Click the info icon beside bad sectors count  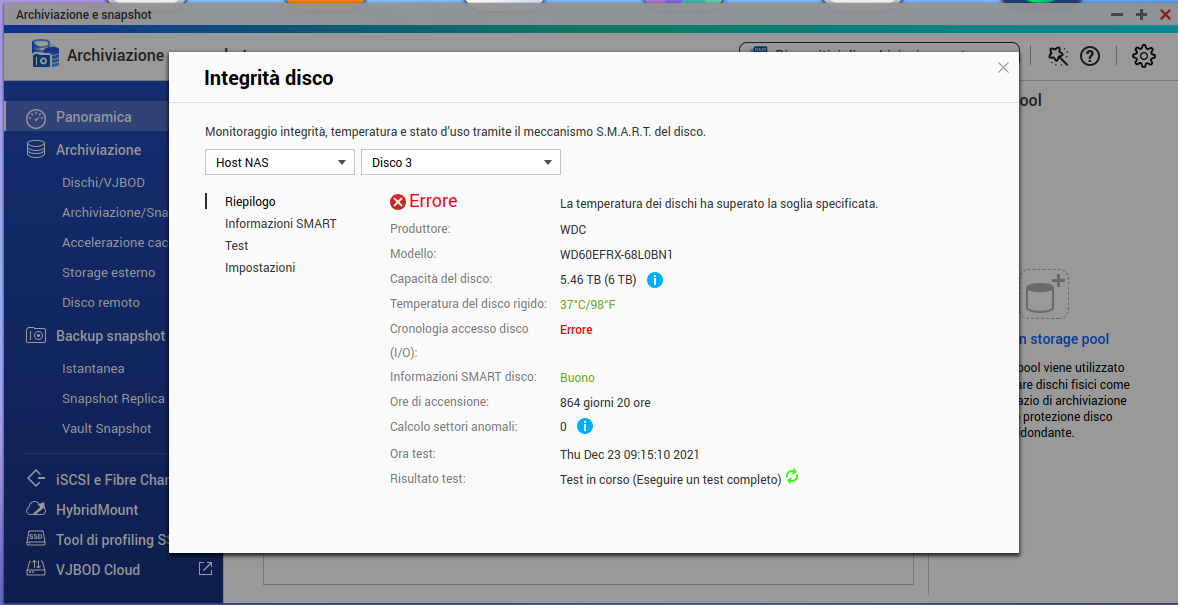click(x=585, y=427)
